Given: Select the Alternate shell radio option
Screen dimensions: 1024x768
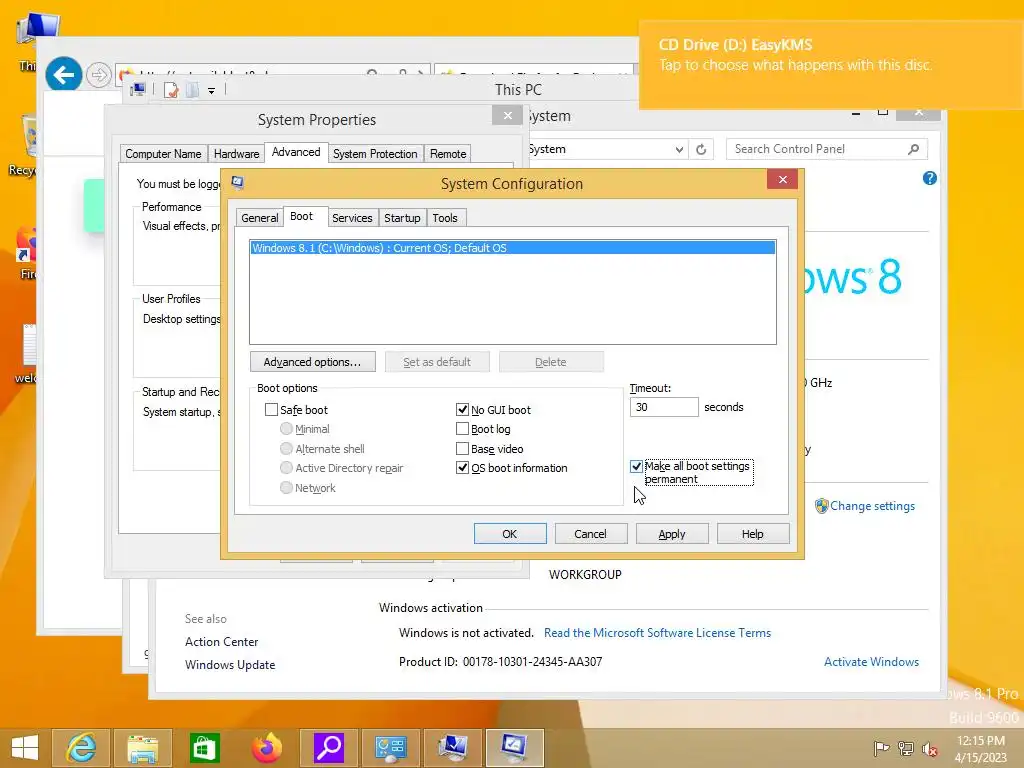Looking at the screenshot, I should point(286,449).
